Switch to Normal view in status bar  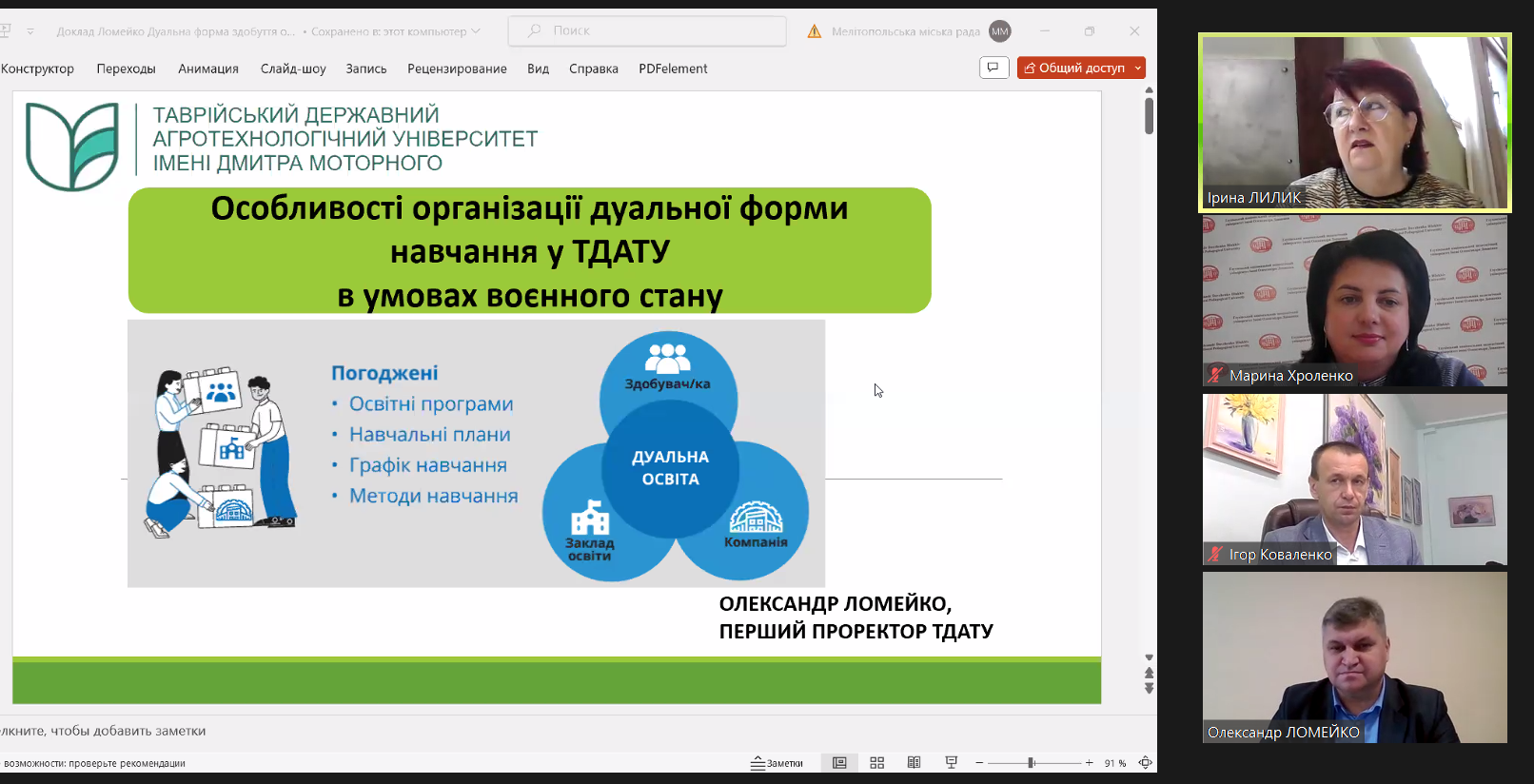tap(839, 763)
